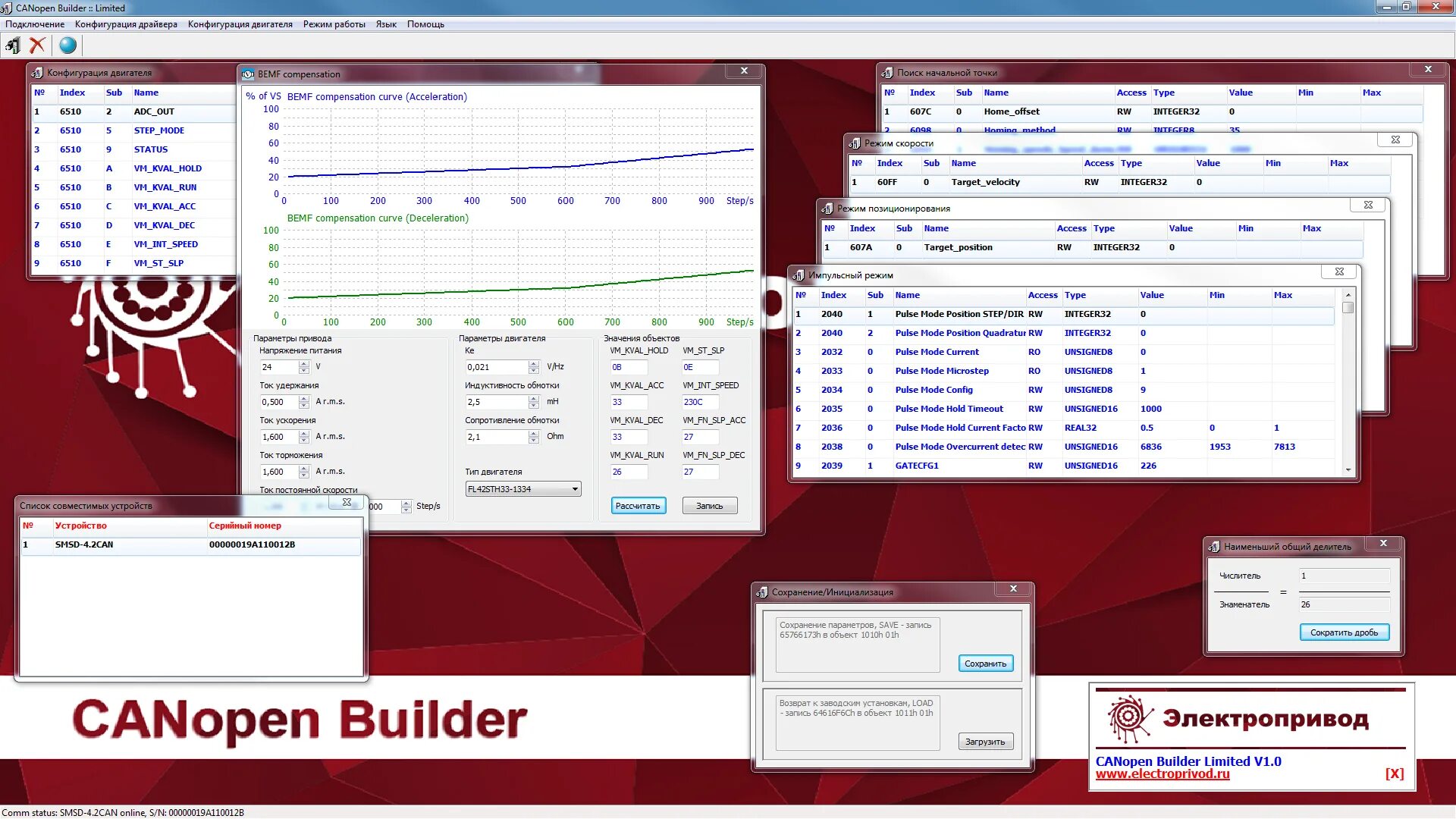1456x819 pixels.
Task: Click the red X disconnect toolbar icon
Action: (37, 45)
